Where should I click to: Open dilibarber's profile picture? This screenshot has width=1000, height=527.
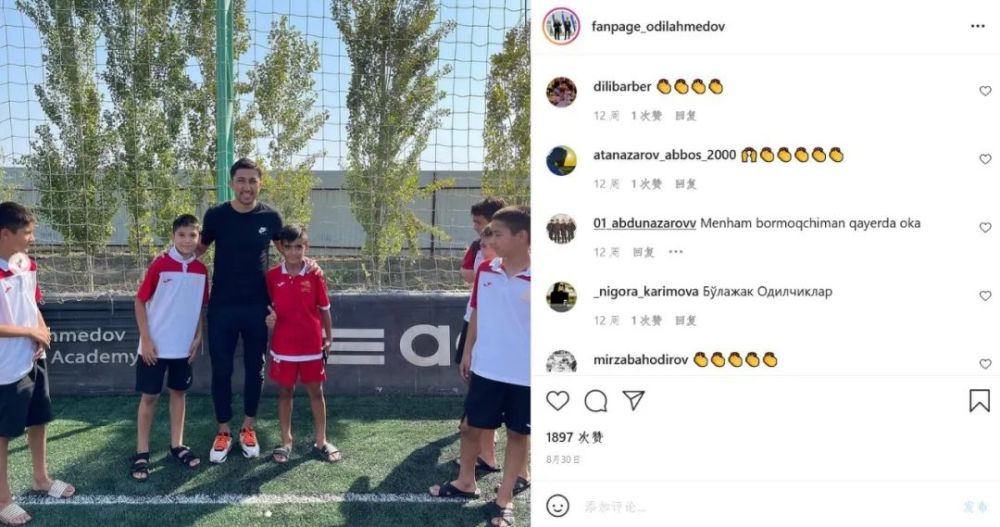(561, 92)
